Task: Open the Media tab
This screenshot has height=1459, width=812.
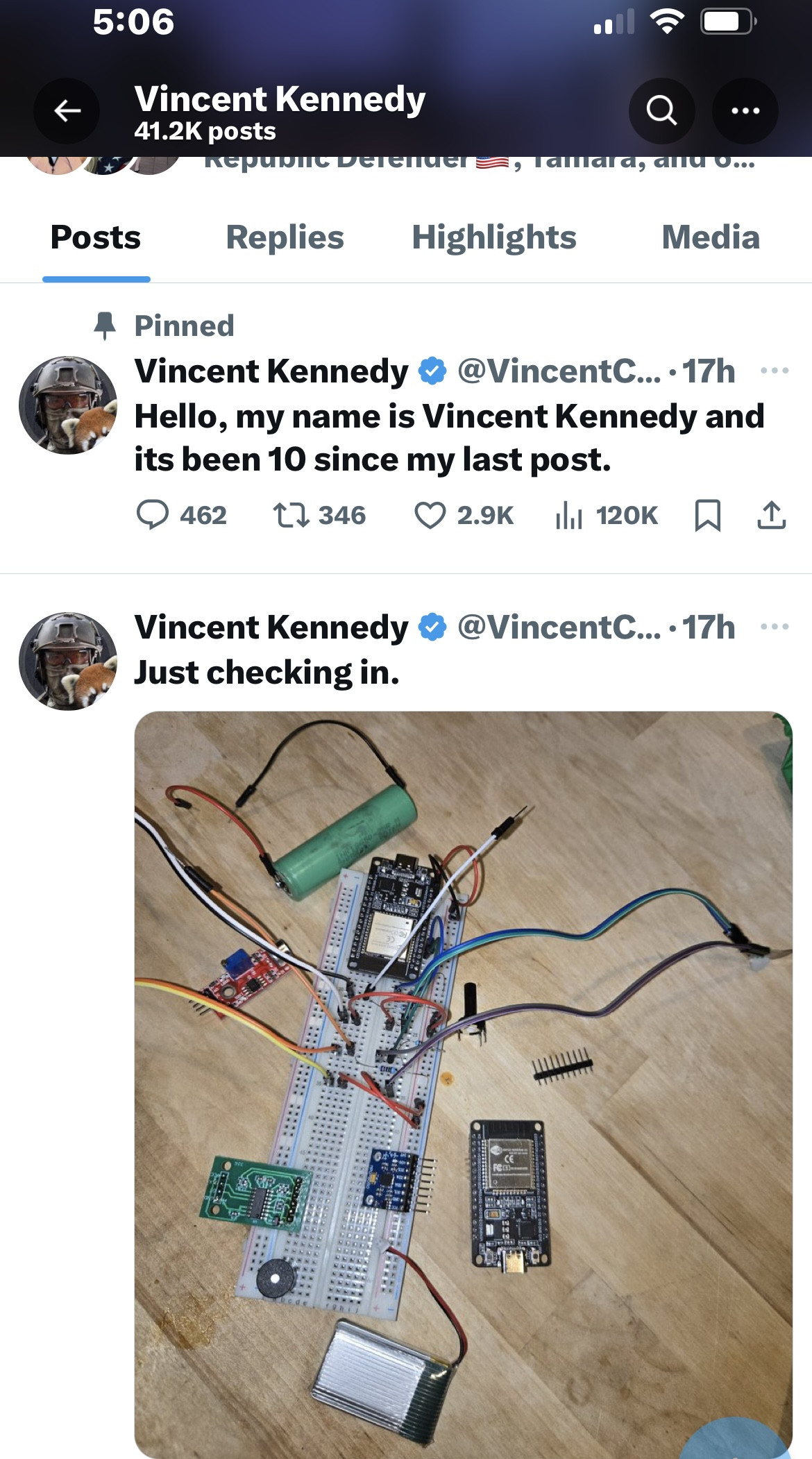Action: 711,237
